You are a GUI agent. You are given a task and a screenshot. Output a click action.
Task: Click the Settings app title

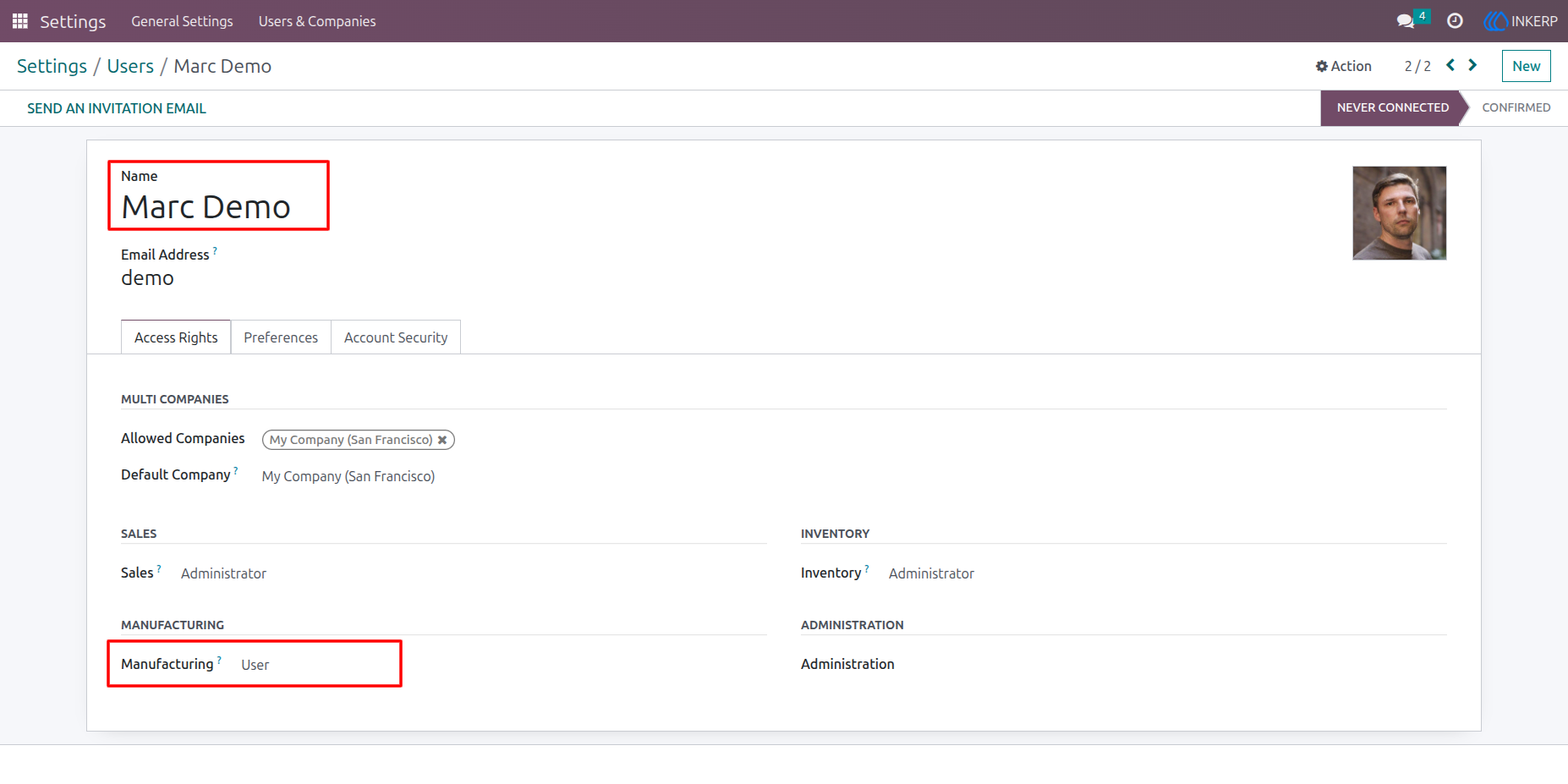click(x=73, y=21)
